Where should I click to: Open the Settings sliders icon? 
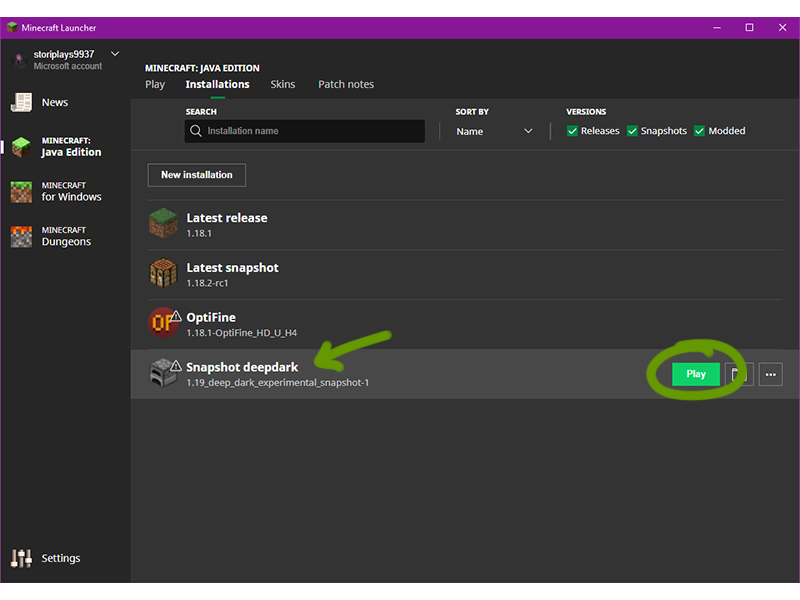pyautogui.click(x=21, y=558)
